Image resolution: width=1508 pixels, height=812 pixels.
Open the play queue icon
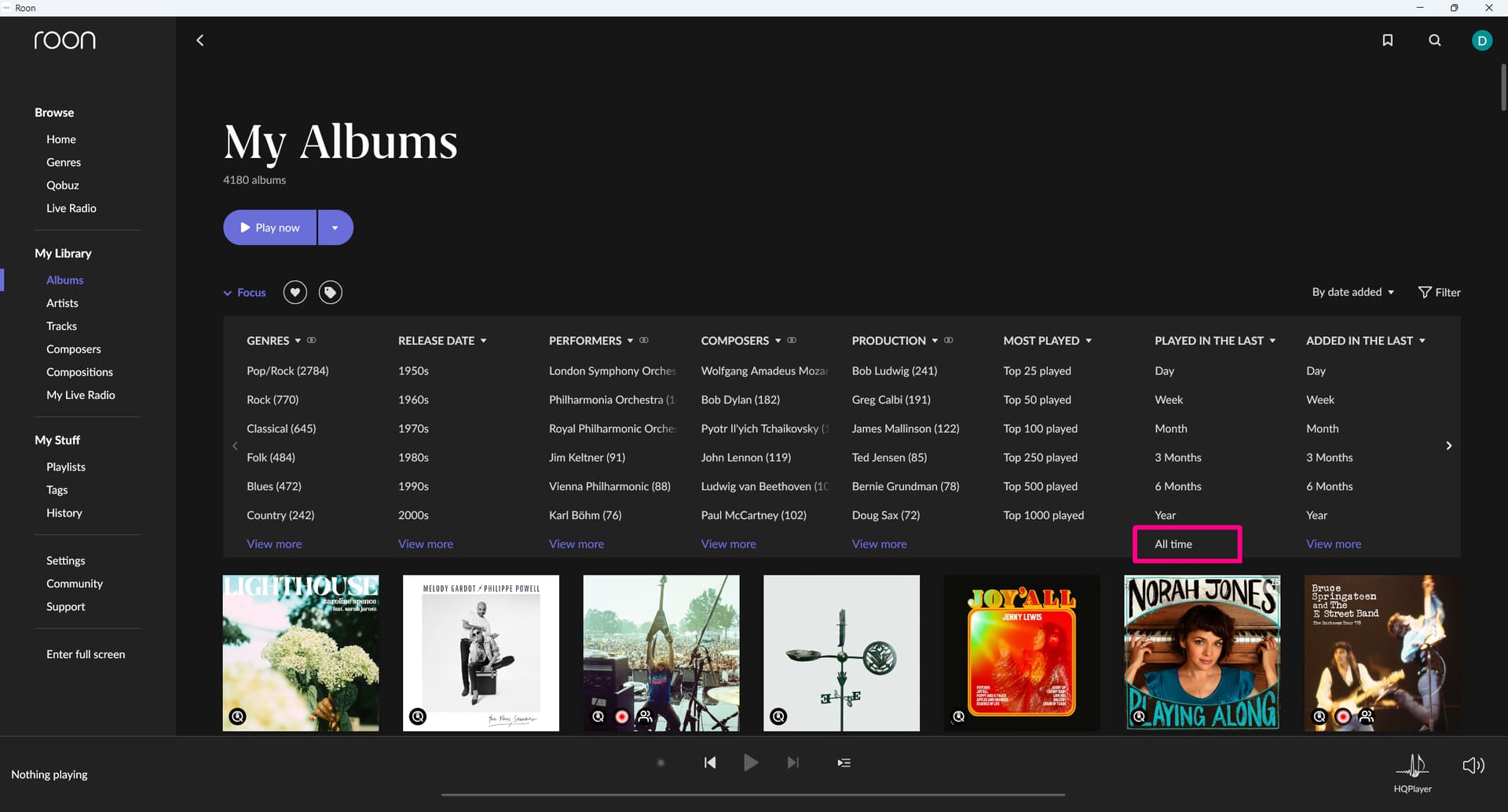[844, 763]
